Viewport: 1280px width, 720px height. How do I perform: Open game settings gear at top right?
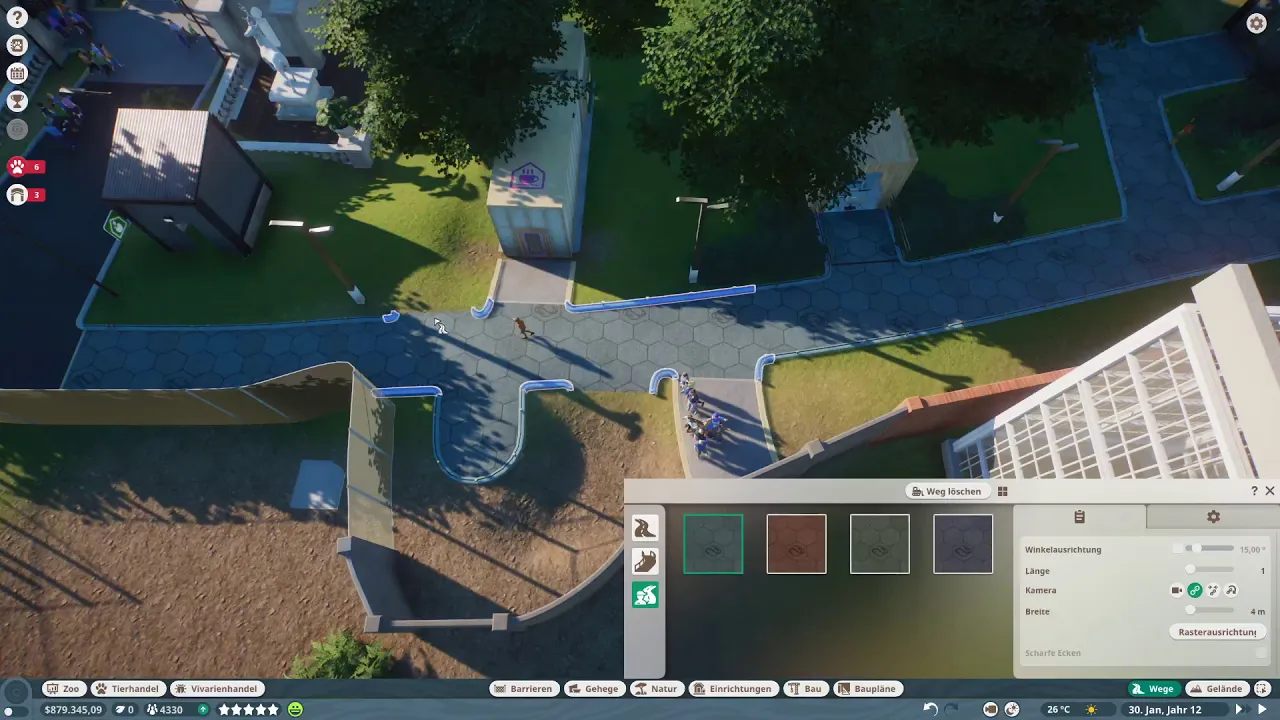pyautogui.click(x=1257, y=24)
